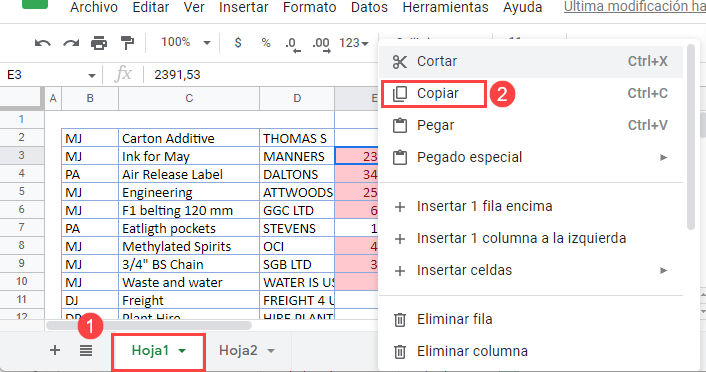706x372 pixels.
Task: Expand the Pegado especial submenu arrow
Action: coord(664,158)
